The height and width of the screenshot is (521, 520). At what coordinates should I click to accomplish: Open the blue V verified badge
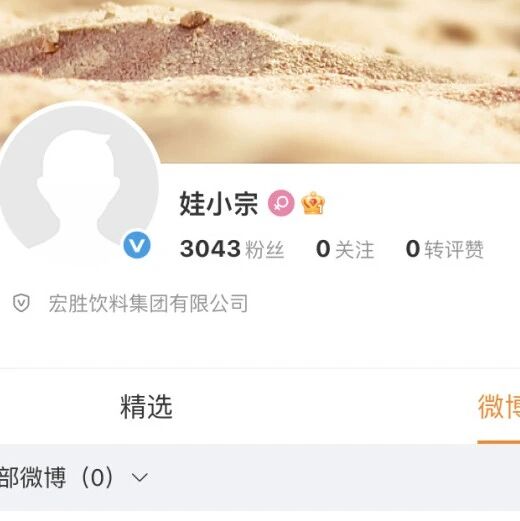click(137, 245)
